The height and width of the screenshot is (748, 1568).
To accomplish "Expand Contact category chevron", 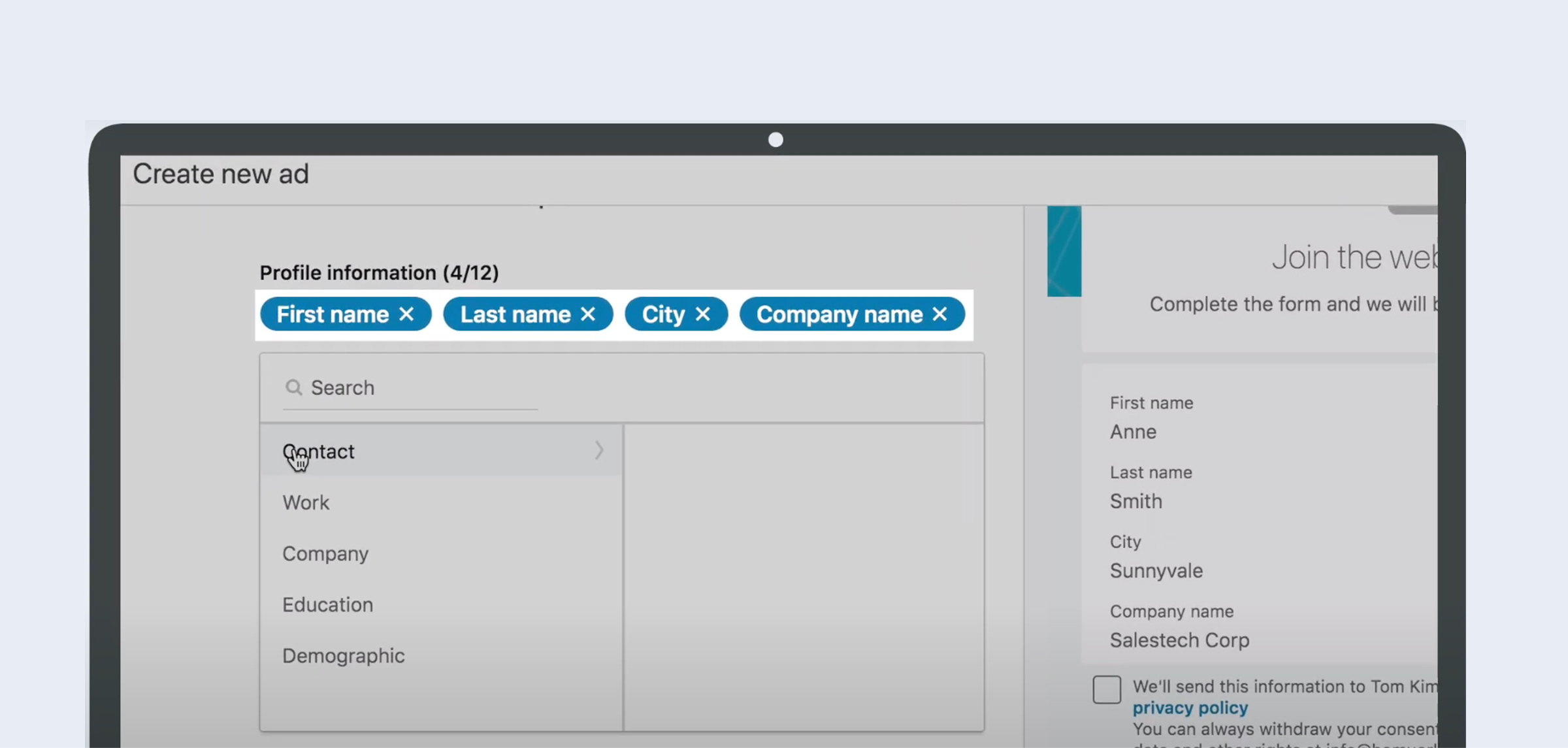I will (598, 450).
